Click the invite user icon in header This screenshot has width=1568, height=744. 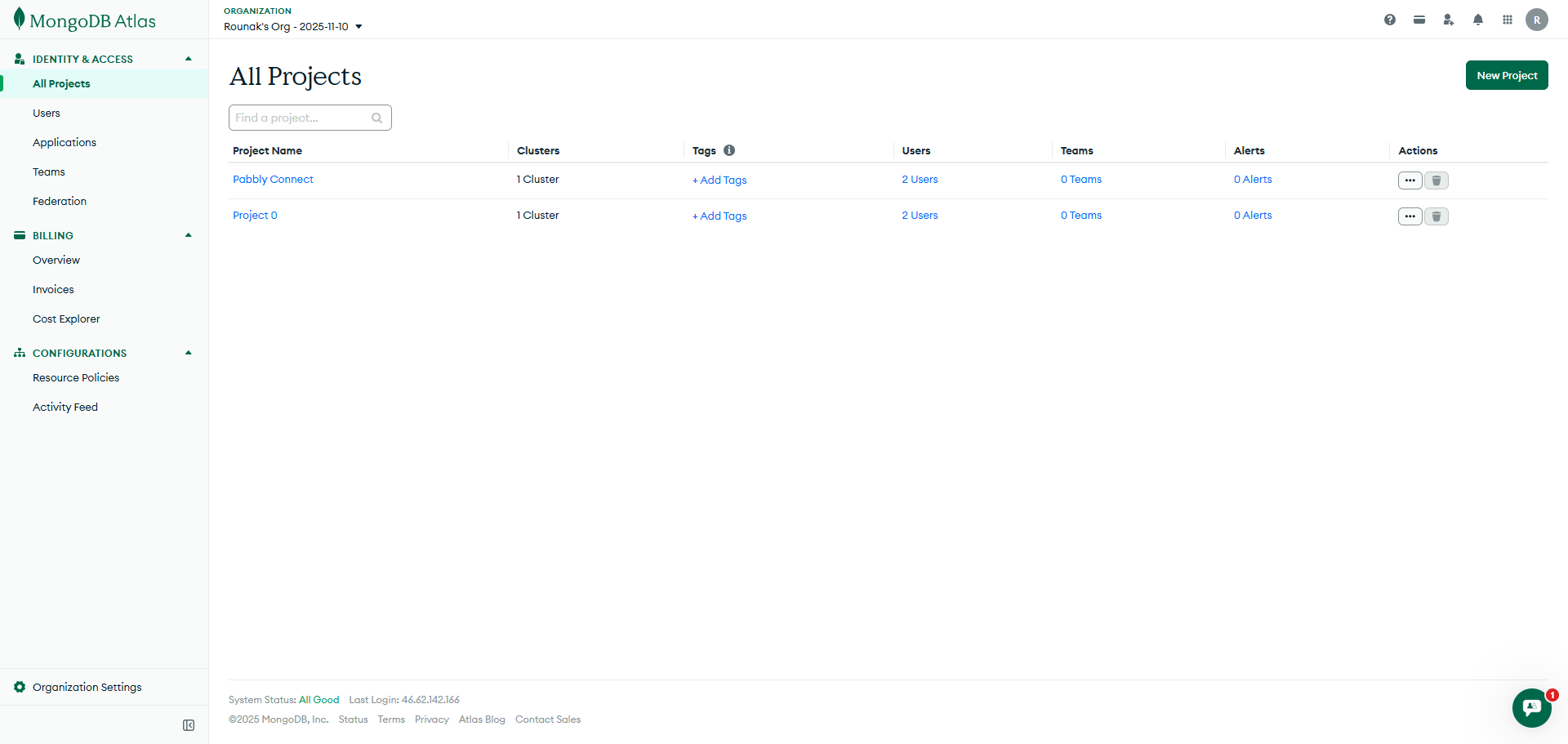1449,20
